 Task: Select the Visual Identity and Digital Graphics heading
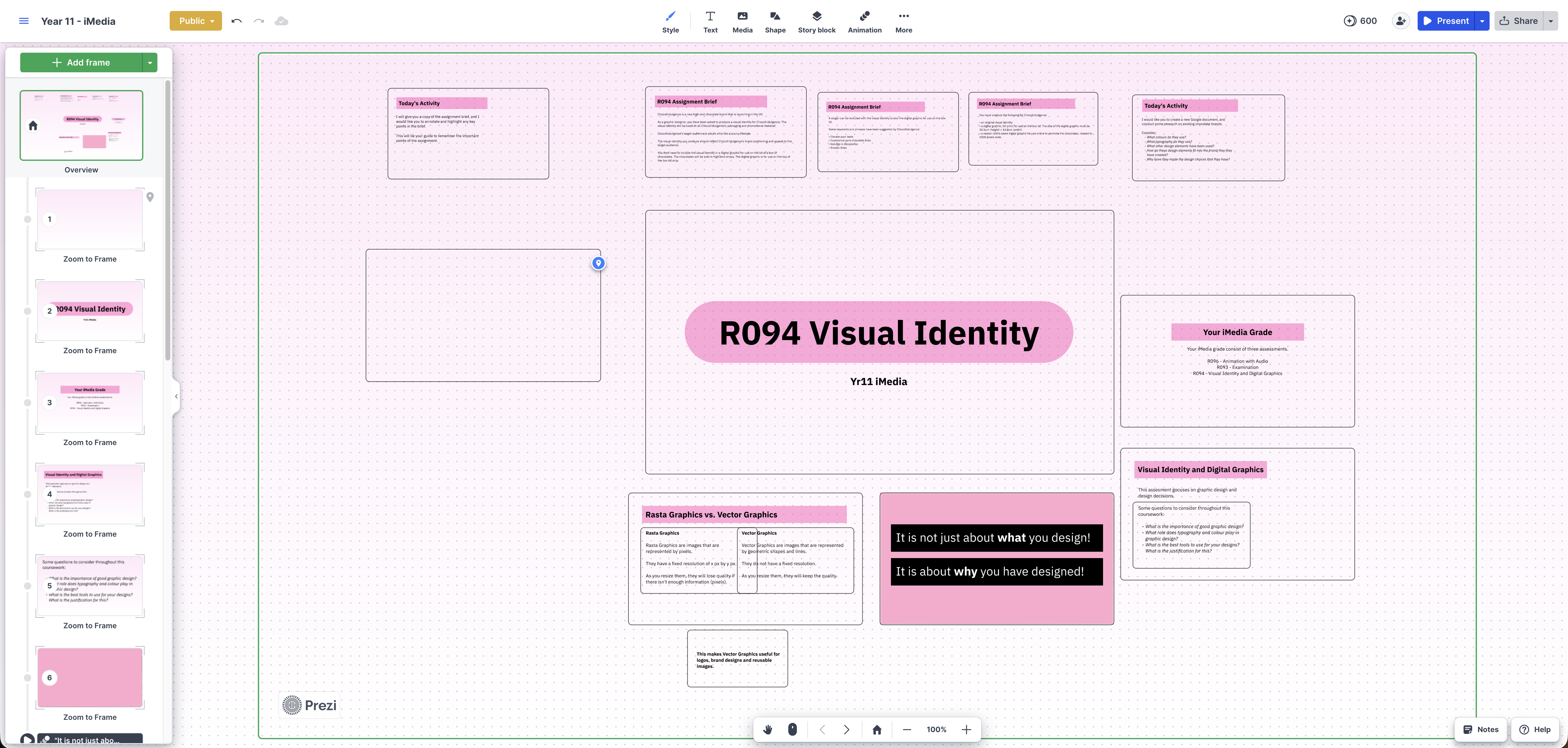(x=1200, y=469)
